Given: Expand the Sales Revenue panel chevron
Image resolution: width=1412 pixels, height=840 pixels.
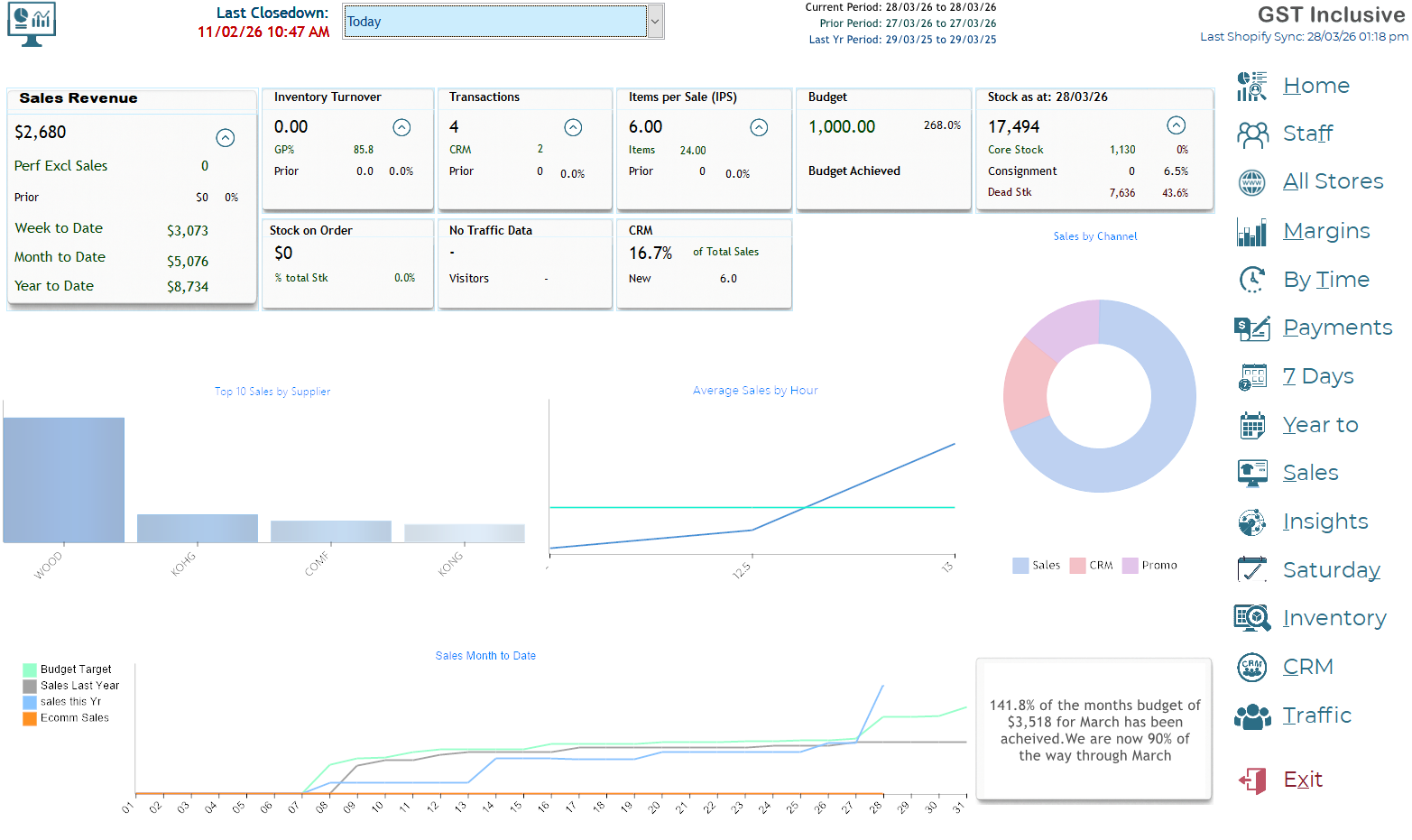Looking at the screenshot, I should pos(226,138).
